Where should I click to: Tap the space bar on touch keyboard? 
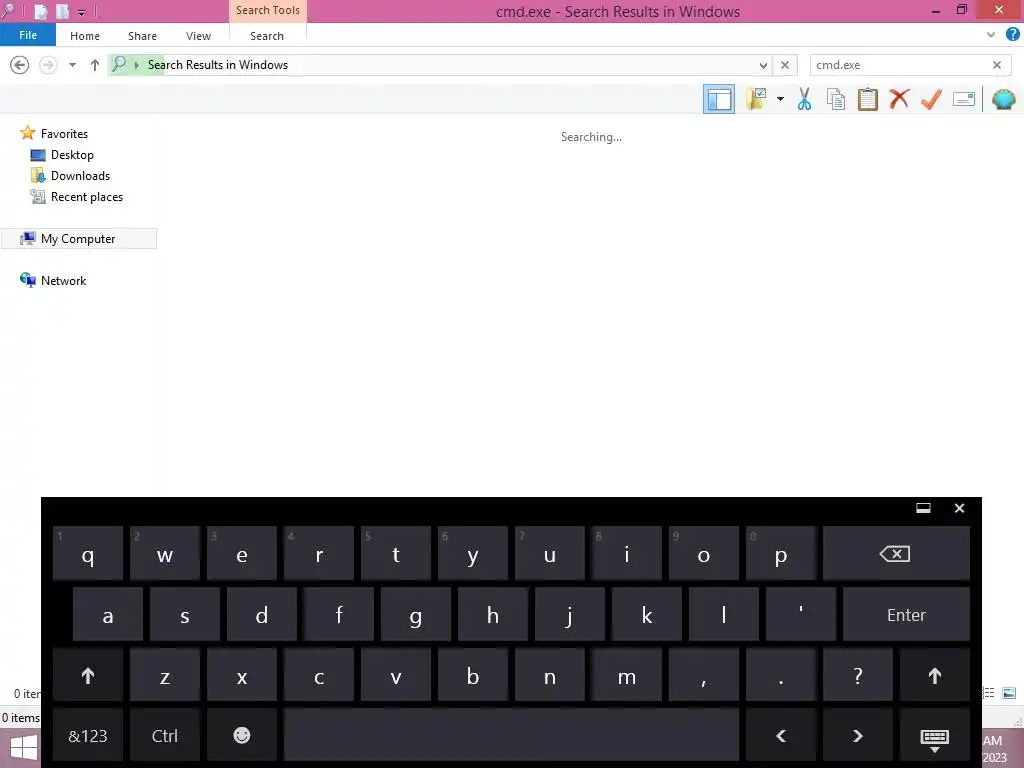point(511,735)
